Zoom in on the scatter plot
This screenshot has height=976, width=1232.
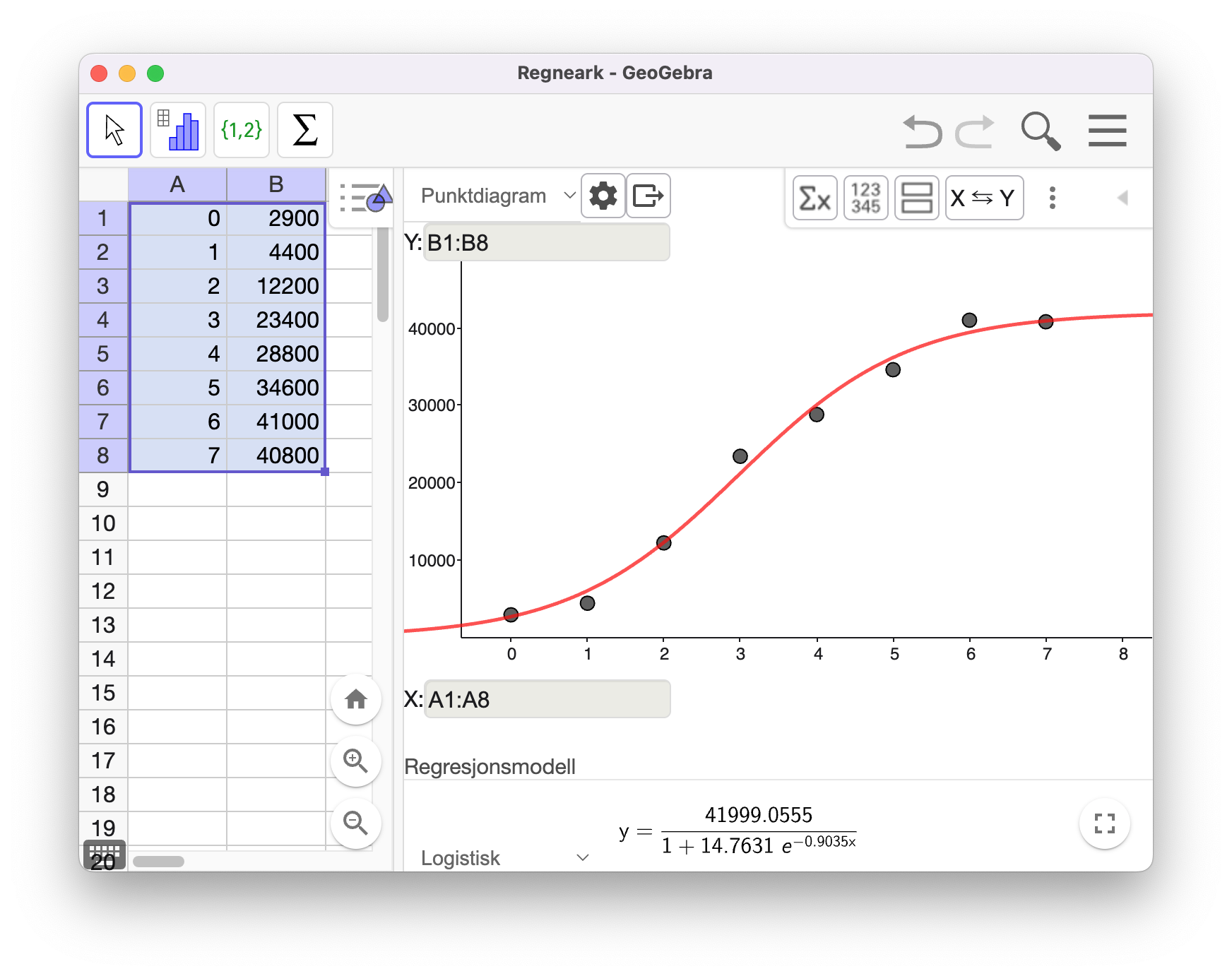coord(356,761)
